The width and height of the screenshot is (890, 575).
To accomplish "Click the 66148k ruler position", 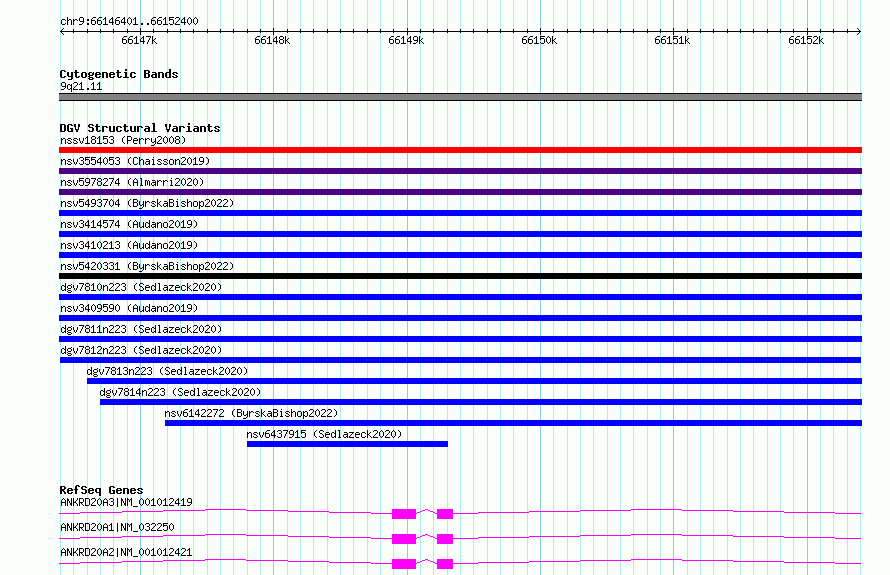I will pos(272,40).
